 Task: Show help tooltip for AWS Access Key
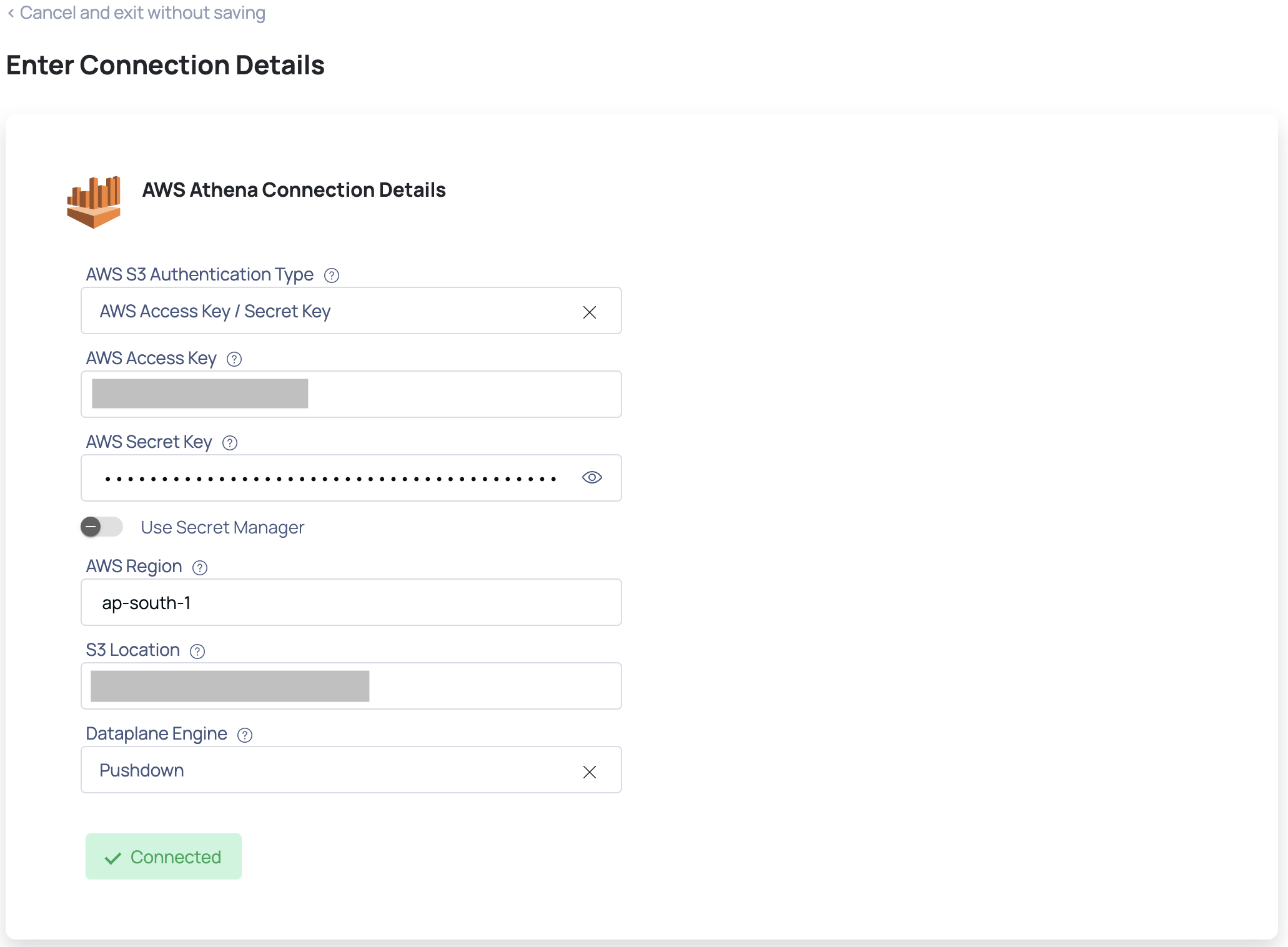tap(234, 359)
